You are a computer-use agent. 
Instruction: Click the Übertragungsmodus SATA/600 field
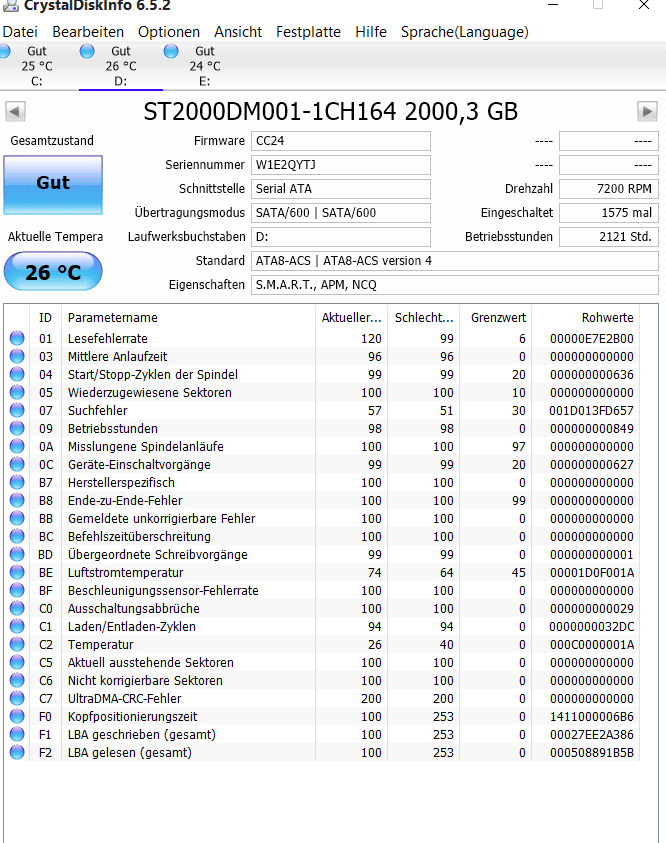[x=341, y=213]
